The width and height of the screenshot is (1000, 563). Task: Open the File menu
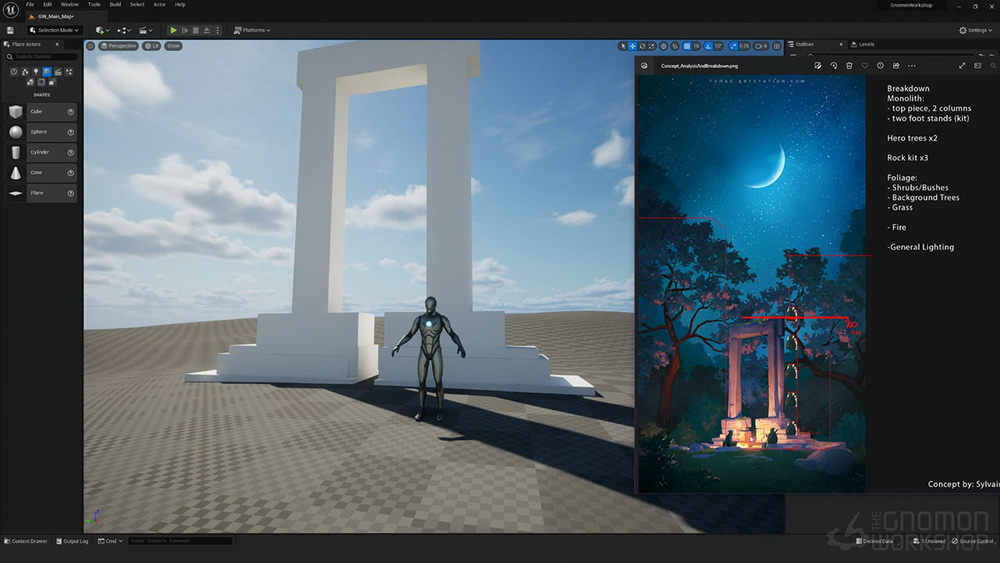[30, 4]
